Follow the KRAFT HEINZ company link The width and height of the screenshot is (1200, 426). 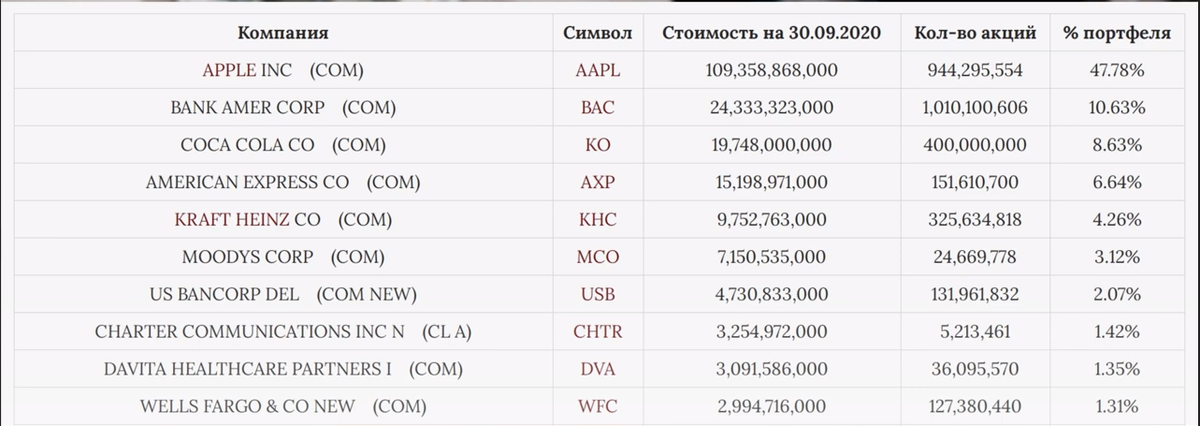pos(233,220)
